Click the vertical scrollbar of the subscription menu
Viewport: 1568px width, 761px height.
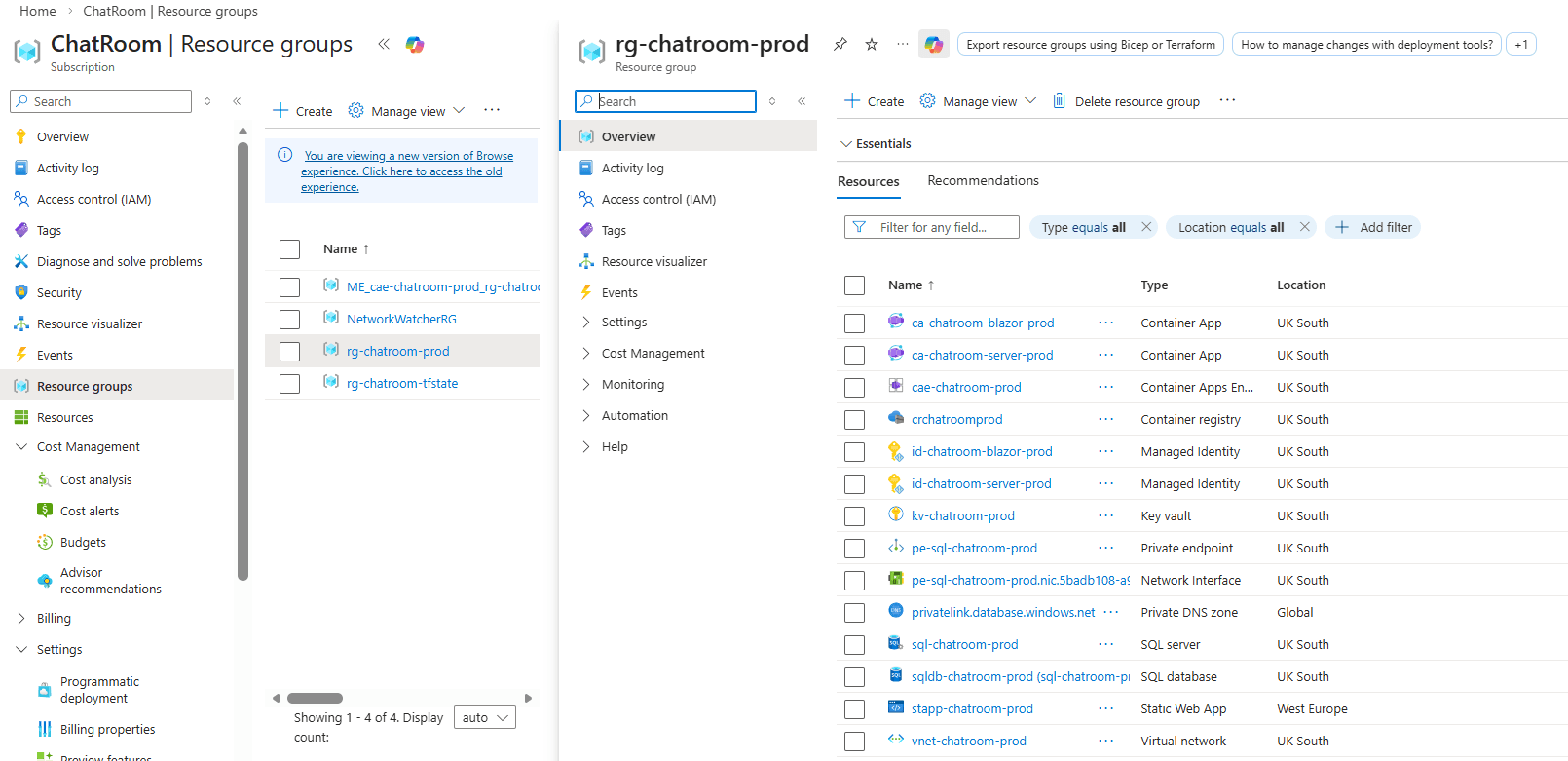click(x=243, y=361)
